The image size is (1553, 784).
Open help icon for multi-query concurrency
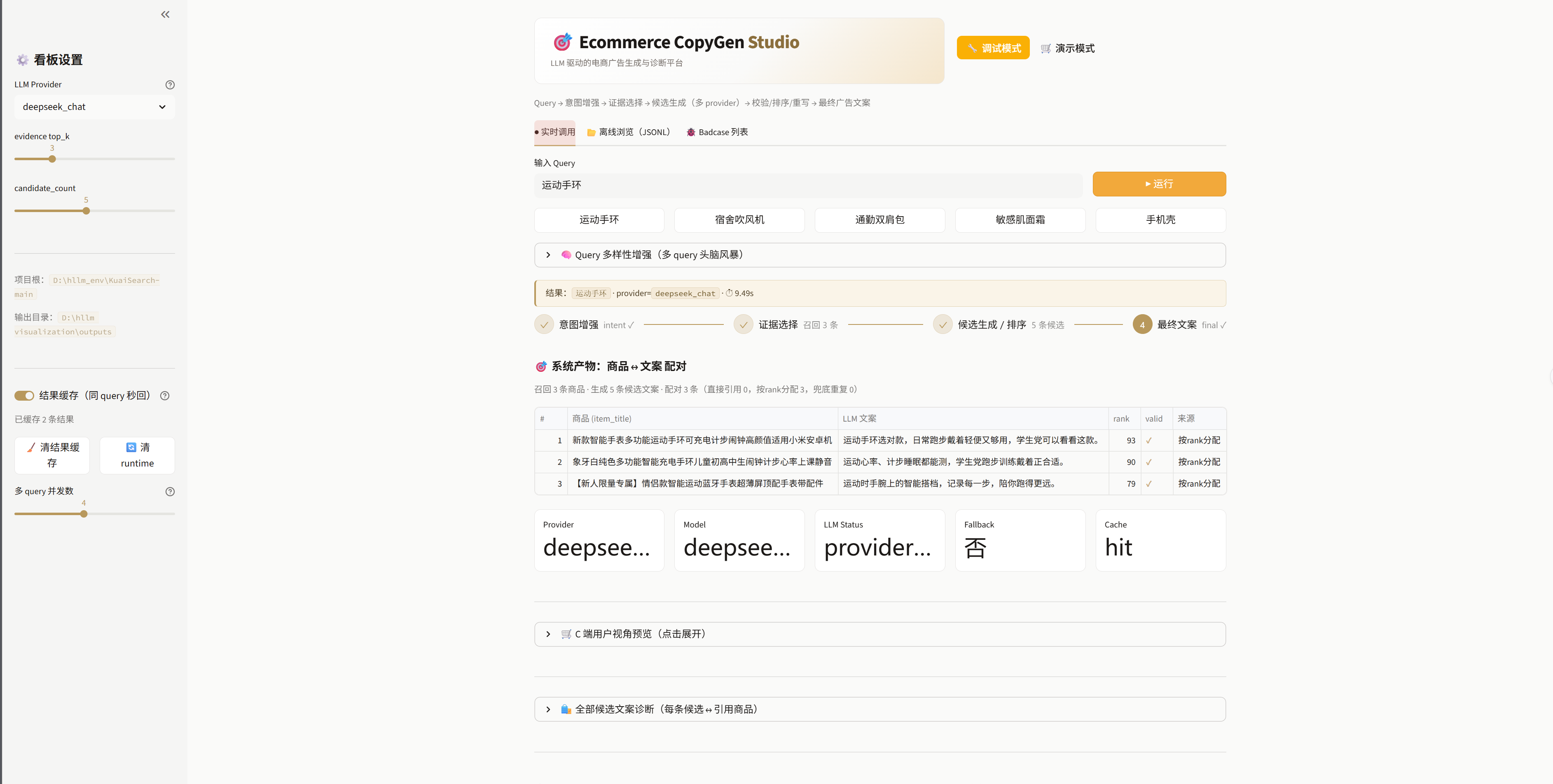click(x=170, y=492)
